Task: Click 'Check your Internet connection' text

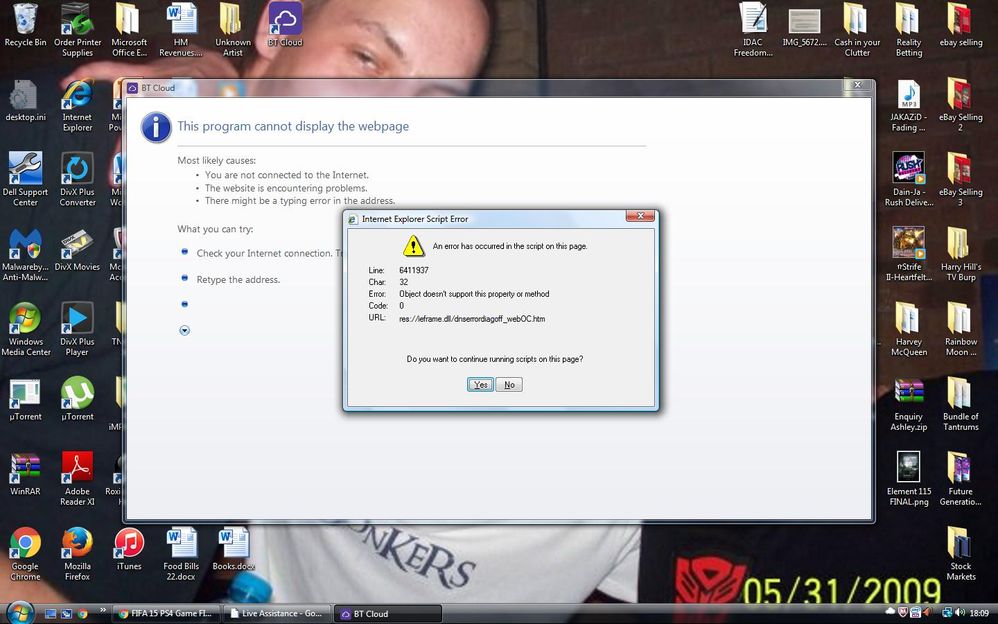Action: (264, 253)
